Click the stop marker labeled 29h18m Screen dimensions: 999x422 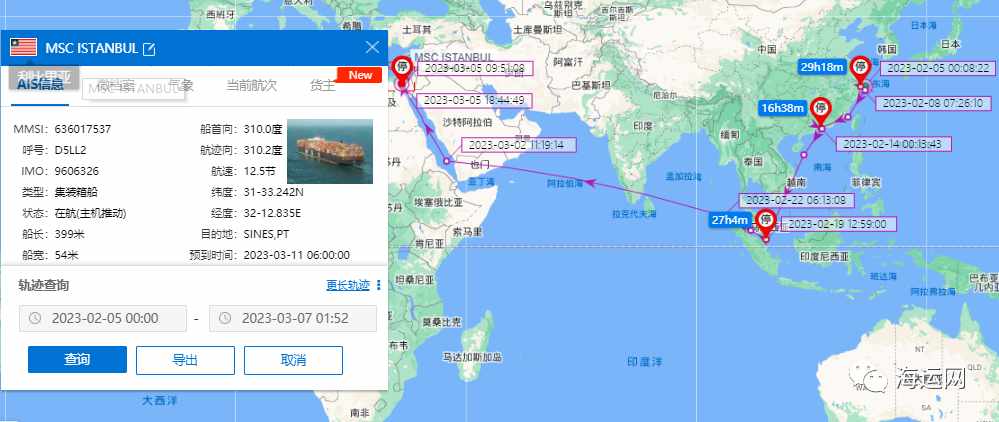coord(861,68)
